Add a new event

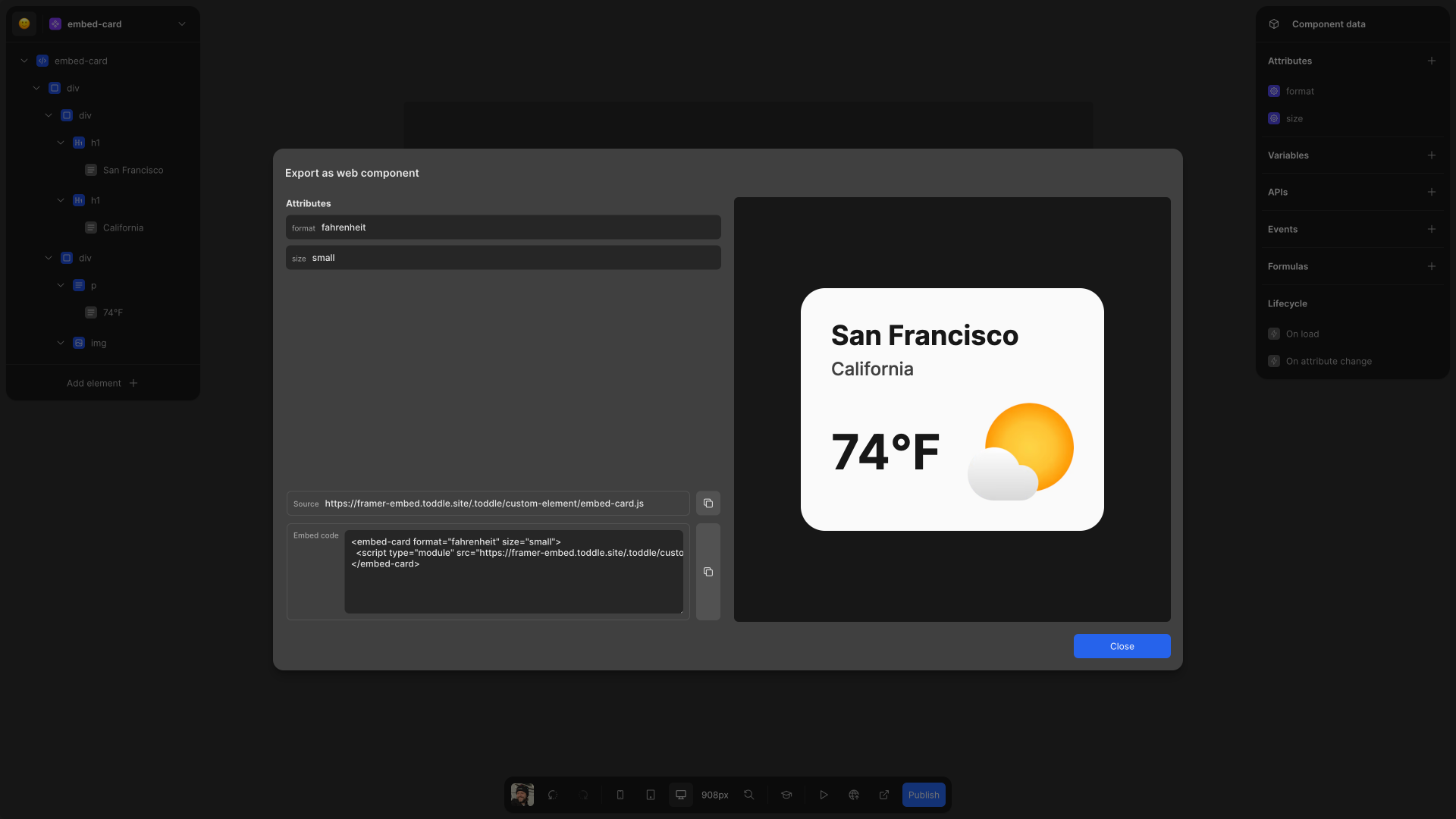tap(1432, 229)
